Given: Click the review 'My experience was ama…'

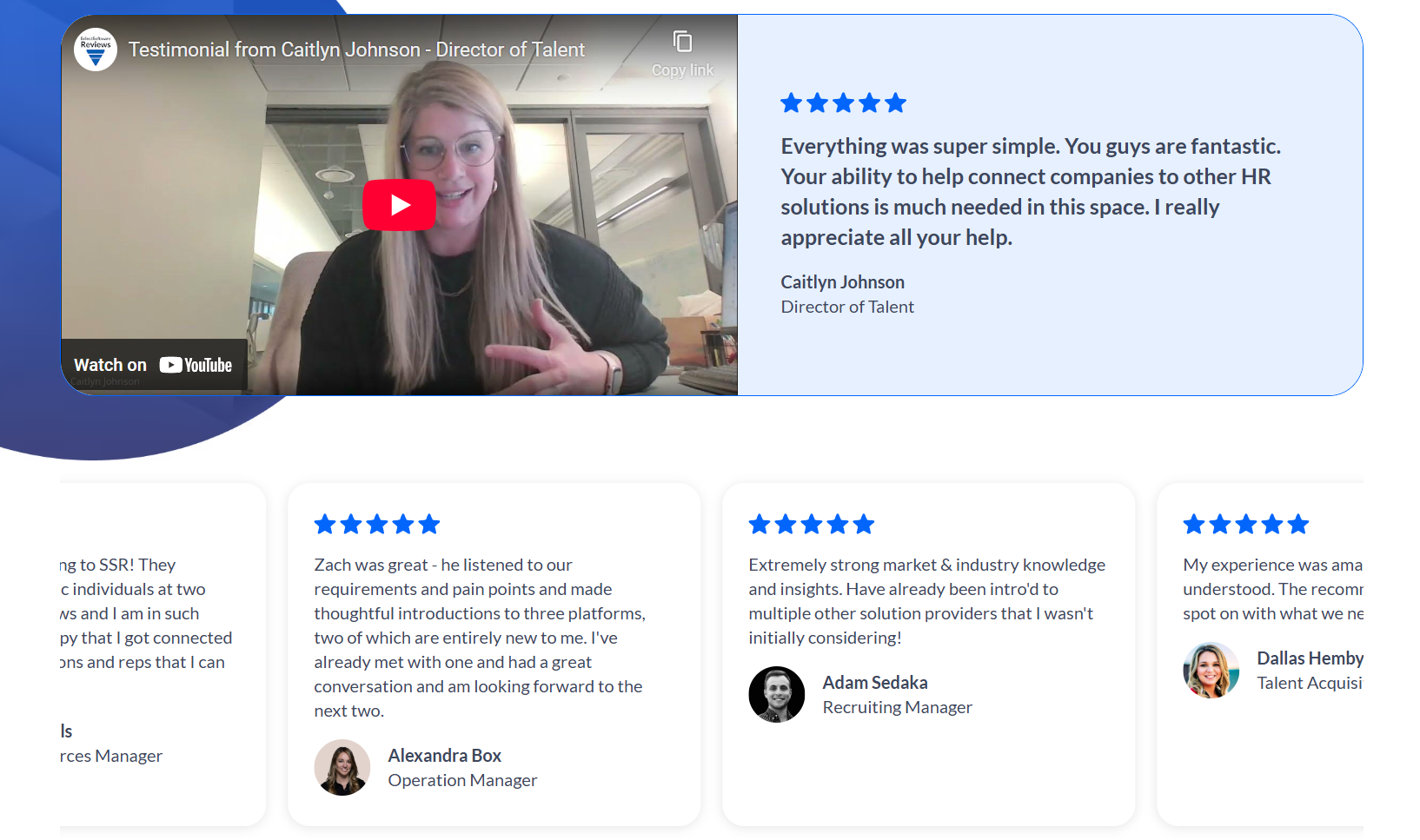Looking at the screenshot, I should pos(1273,589).
